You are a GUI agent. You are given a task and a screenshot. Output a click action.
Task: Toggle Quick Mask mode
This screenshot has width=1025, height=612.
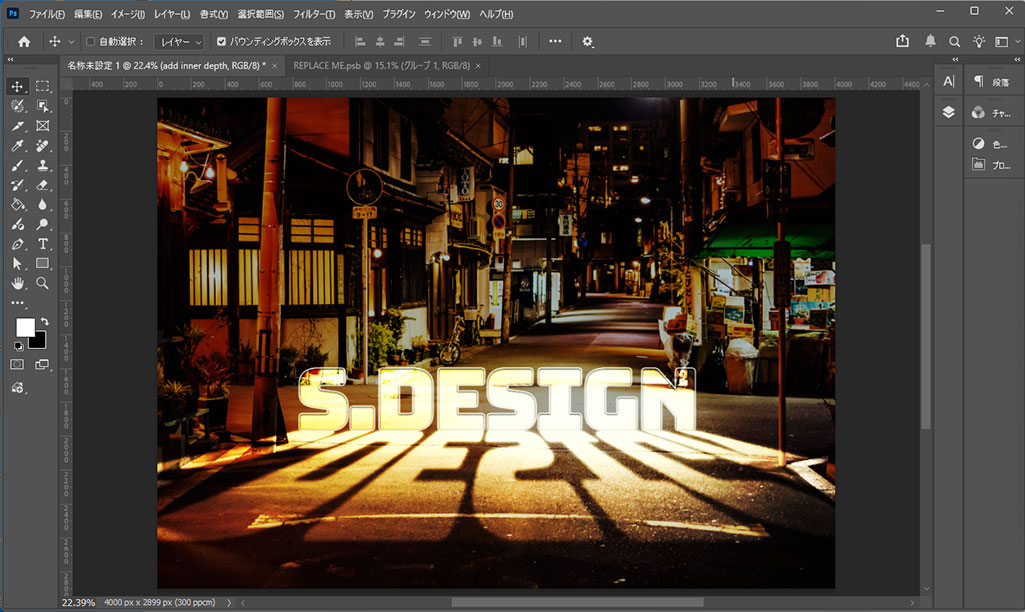17,365
